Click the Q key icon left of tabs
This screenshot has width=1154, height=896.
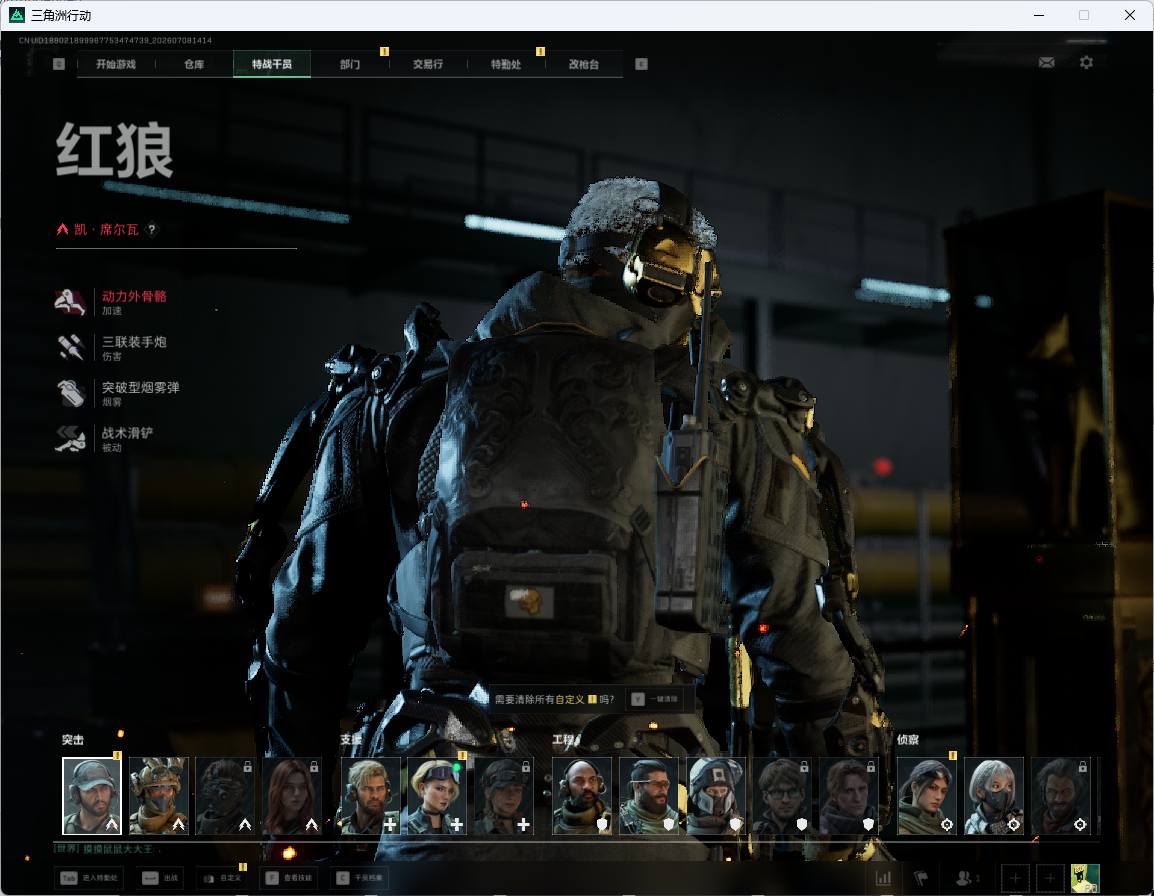pos(59,64)
